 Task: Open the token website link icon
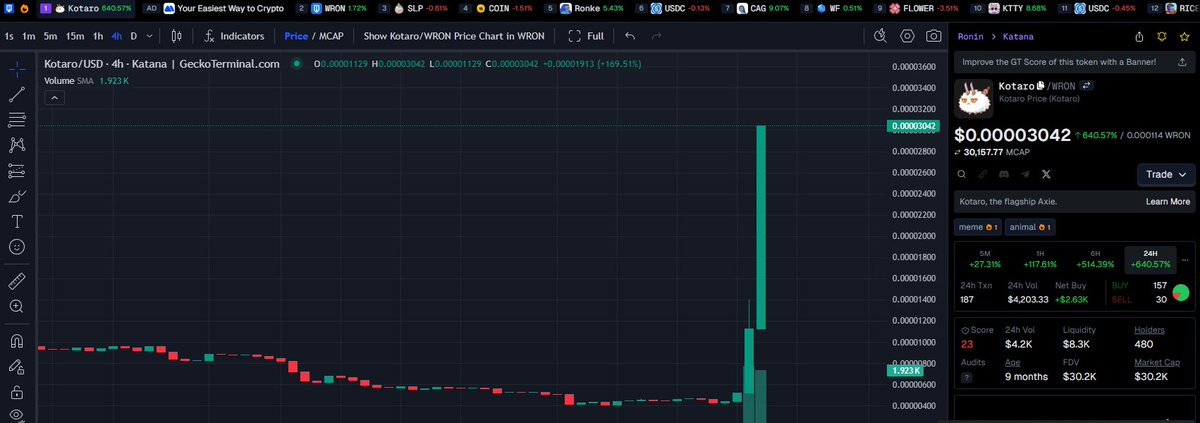983,174
